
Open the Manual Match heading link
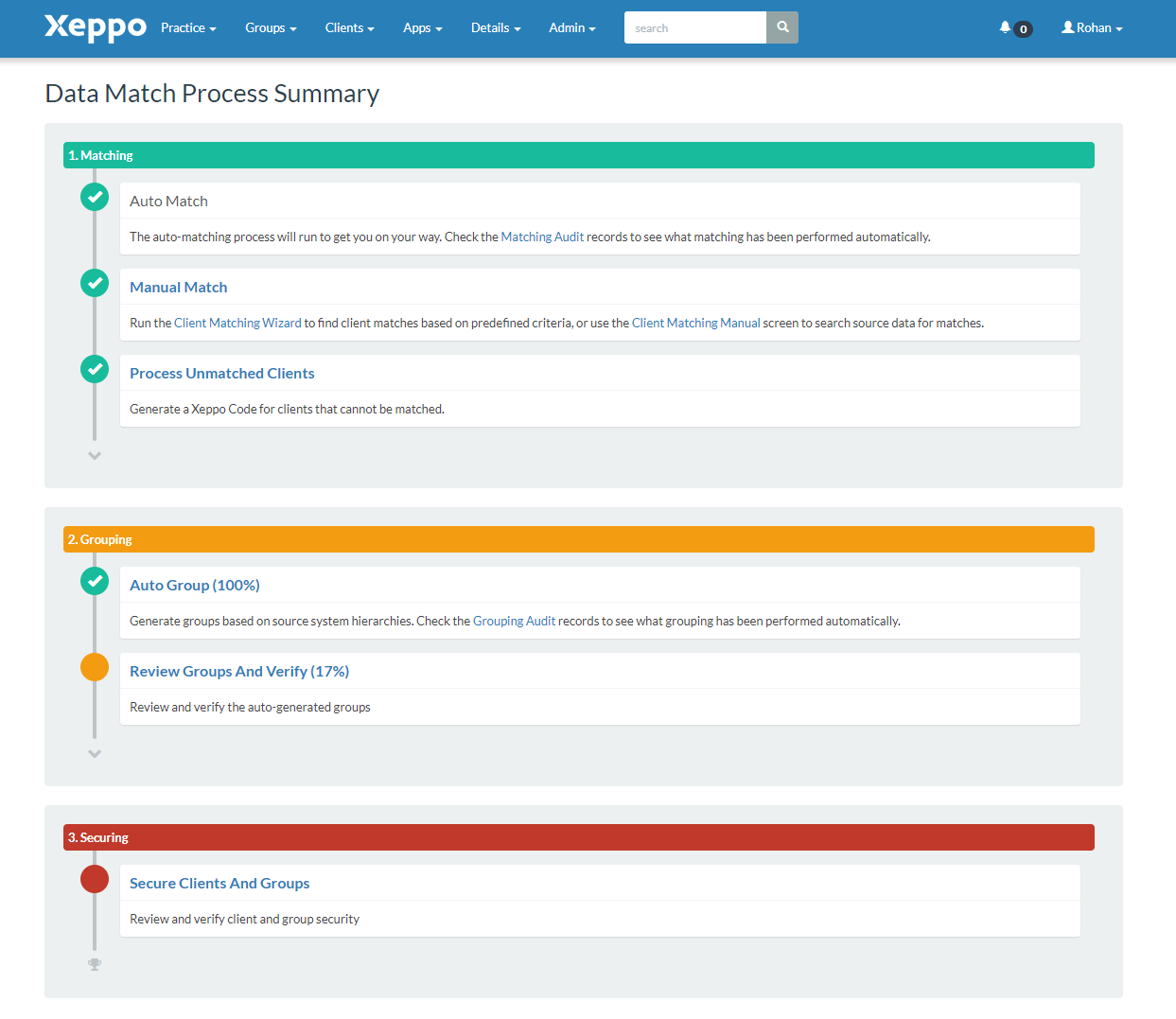[179, 287]
